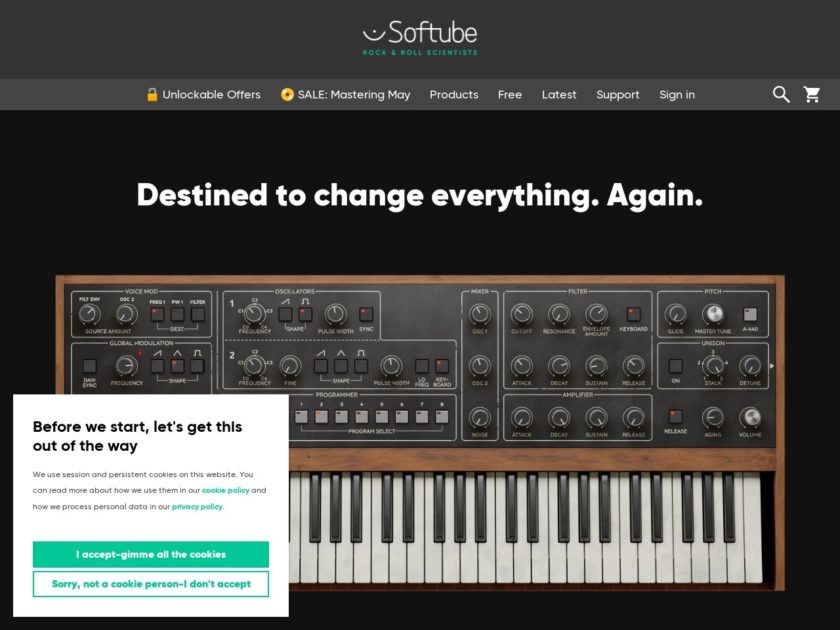Click the filter CUTOFF knob
This screenshot has height=630, width=840.
pos(521,314)
